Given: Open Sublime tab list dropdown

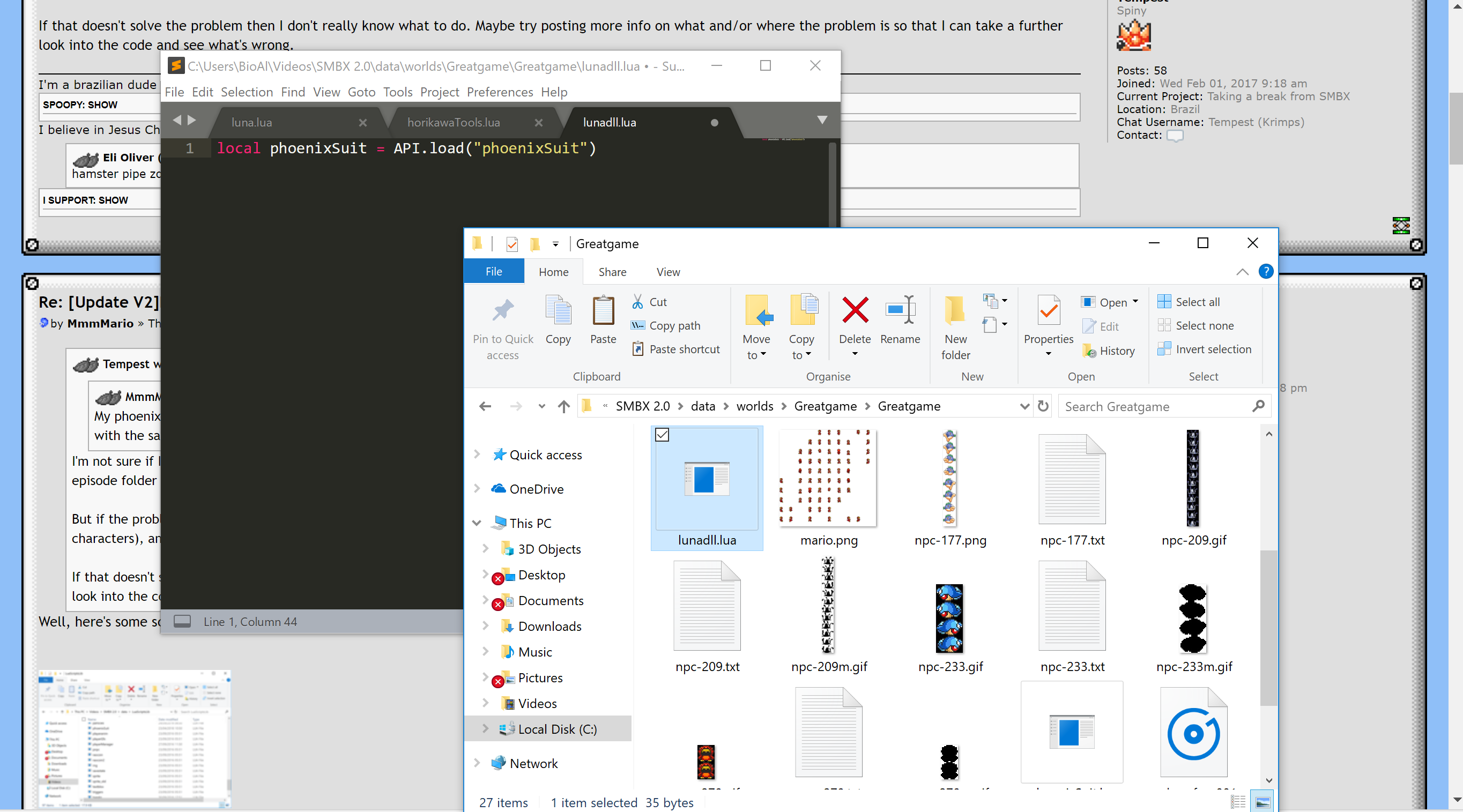Looking at the screenshot, I should pyautogui.click(x=822, y=121).
